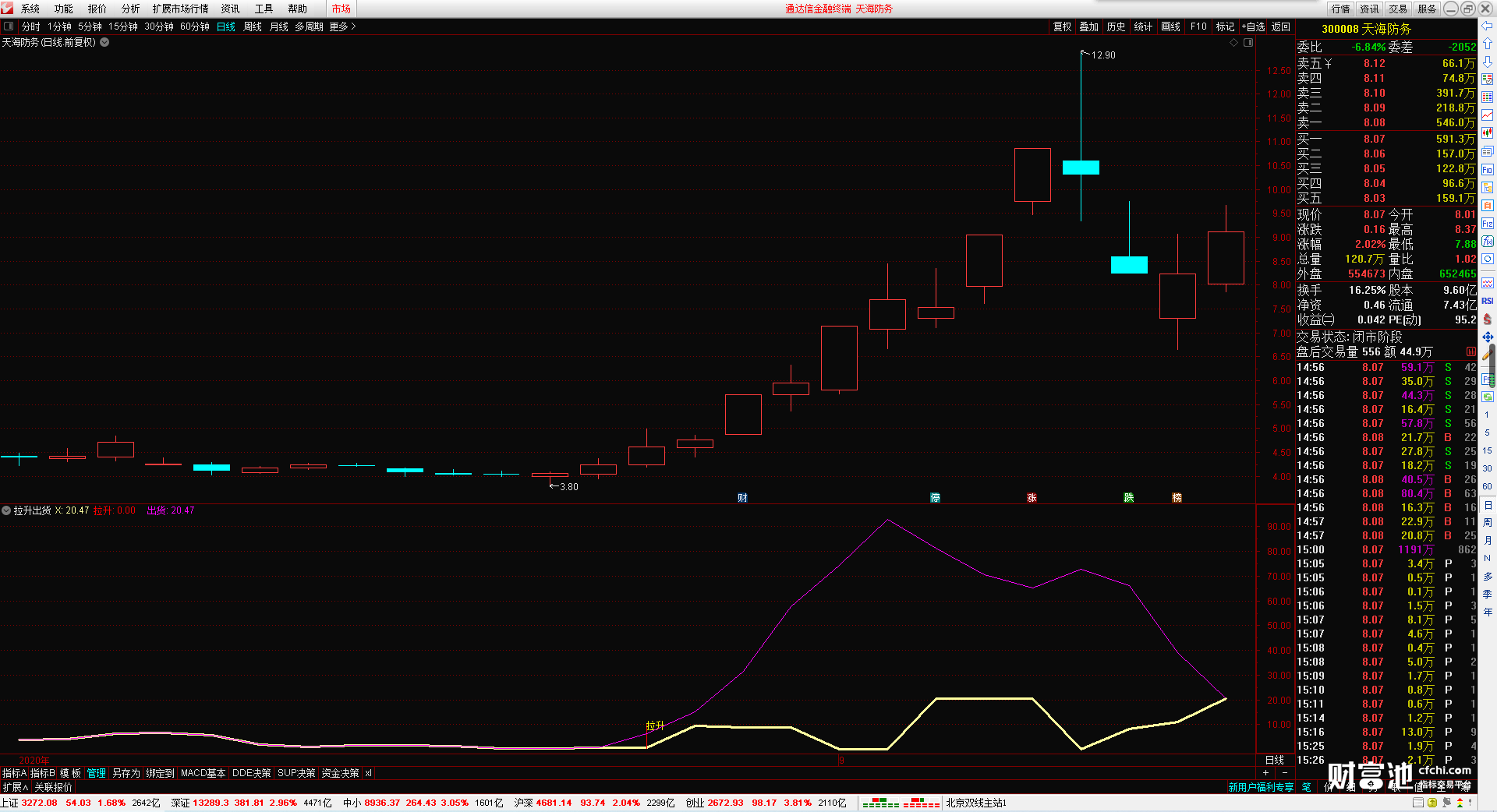The height and width of the screenshot is (812, 1497).
Task: Open the 系统 menu
Action: point(30,9)
